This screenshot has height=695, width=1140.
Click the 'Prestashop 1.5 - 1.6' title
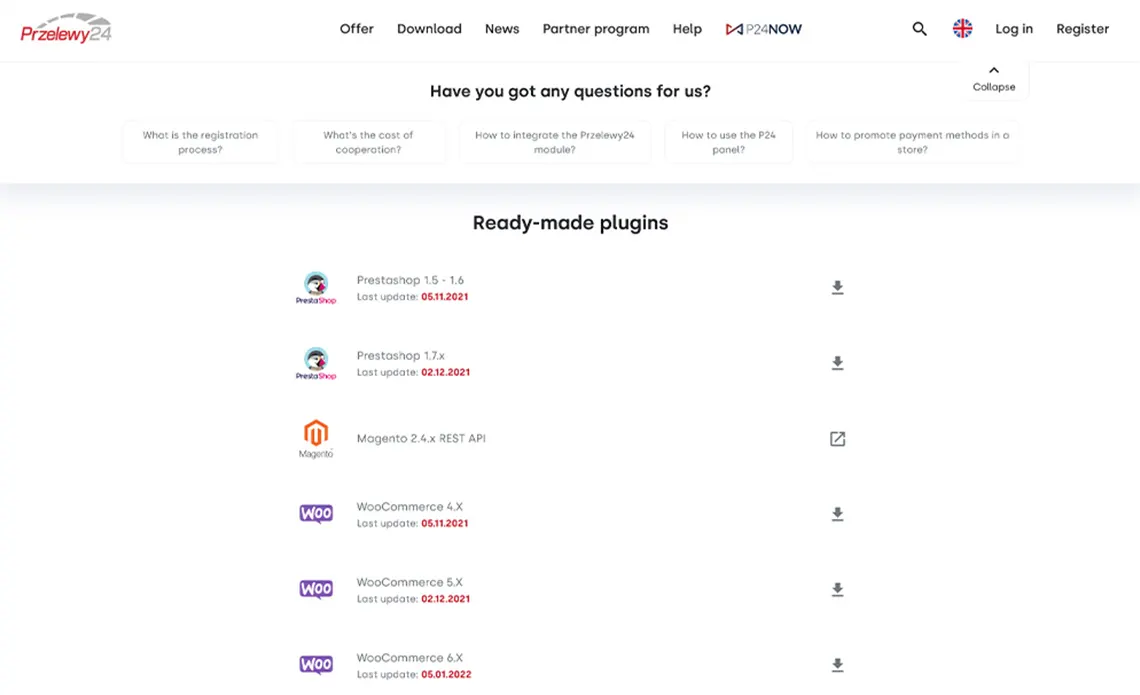point(410,280)
